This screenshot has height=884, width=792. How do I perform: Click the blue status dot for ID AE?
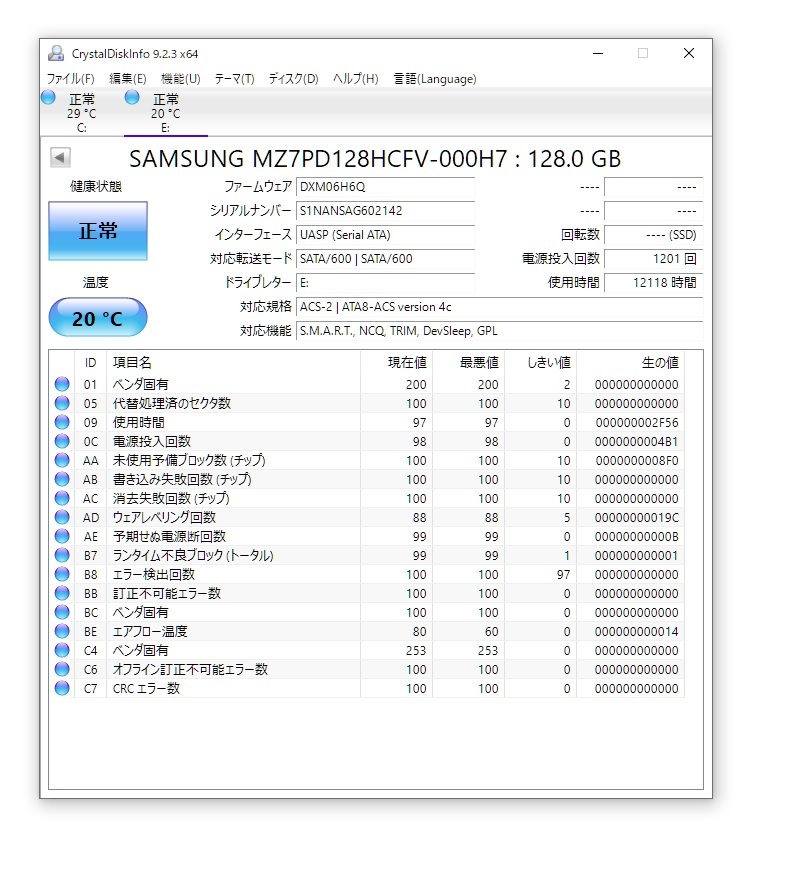[62, 536]
